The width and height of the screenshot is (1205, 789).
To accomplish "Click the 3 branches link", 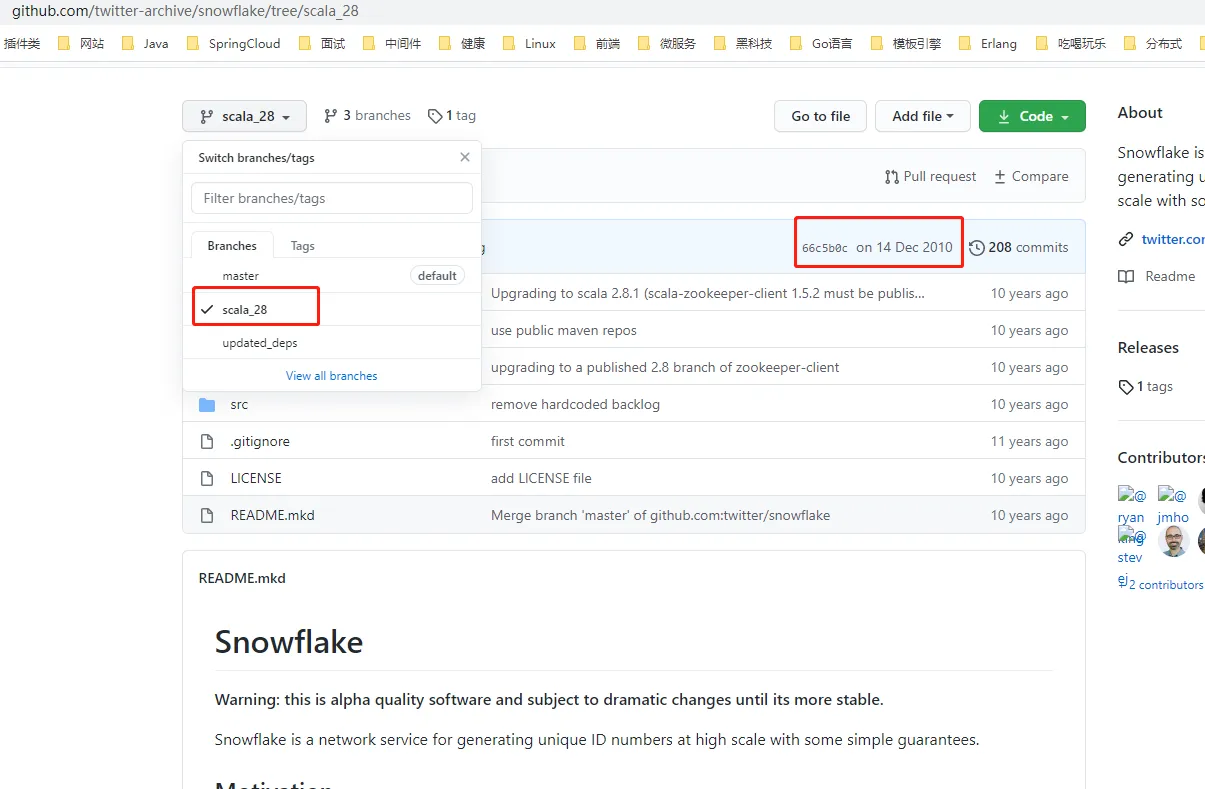I will (x=367, y=116).
